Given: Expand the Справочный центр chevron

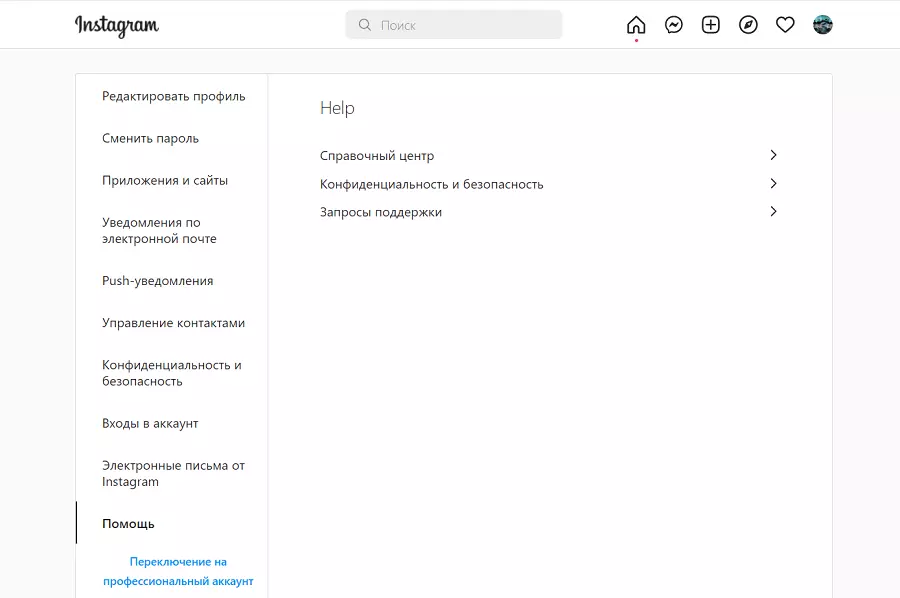Looking at the screenshot, I should click(773, 155).
